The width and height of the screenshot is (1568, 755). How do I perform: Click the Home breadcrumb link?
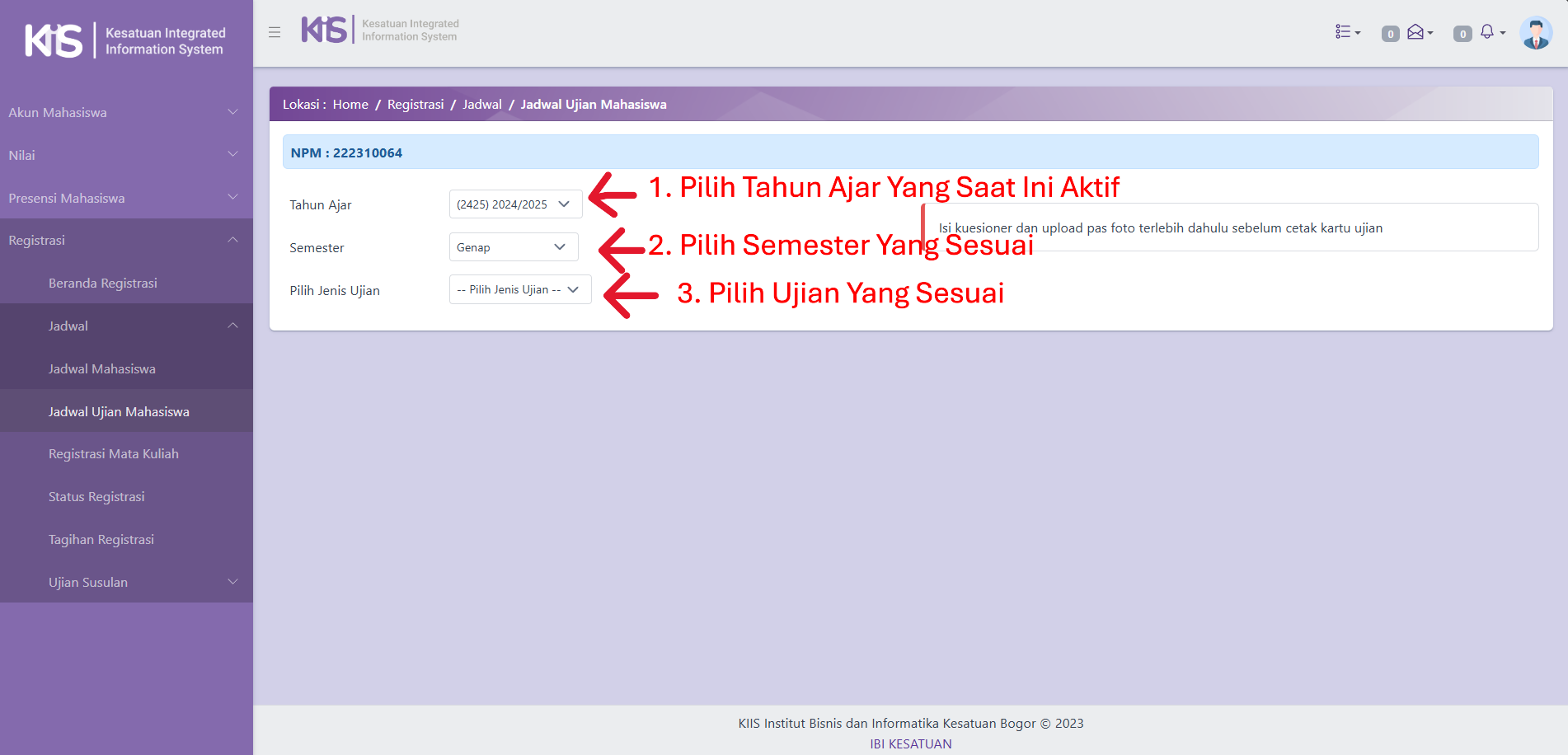pyautogui.click(x=350, y=105)
